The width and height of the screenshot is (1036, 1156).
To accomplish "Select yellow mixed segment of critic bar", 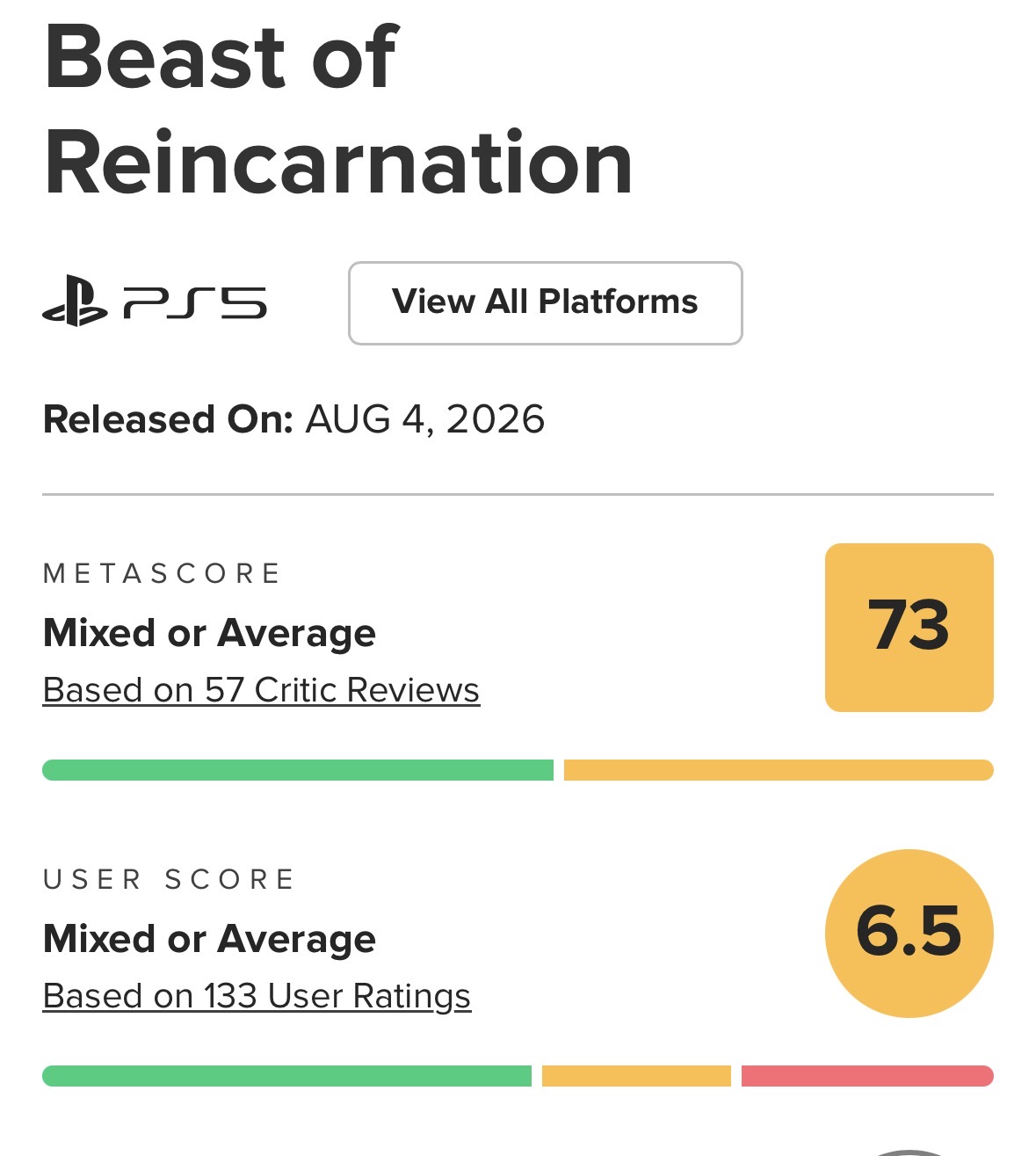I will tap(779, 770).
